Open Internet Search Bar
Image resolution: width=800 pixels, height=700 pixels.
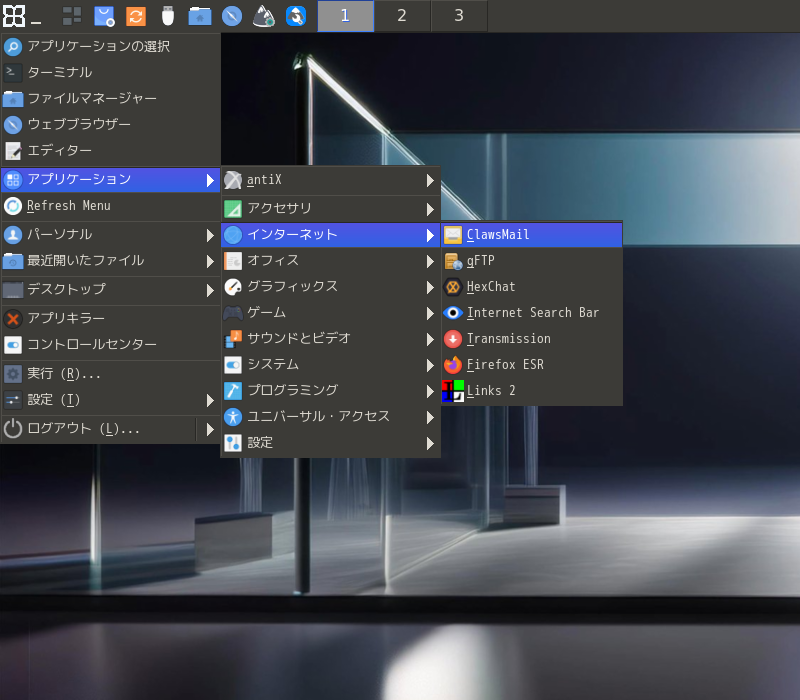[531, 313]
